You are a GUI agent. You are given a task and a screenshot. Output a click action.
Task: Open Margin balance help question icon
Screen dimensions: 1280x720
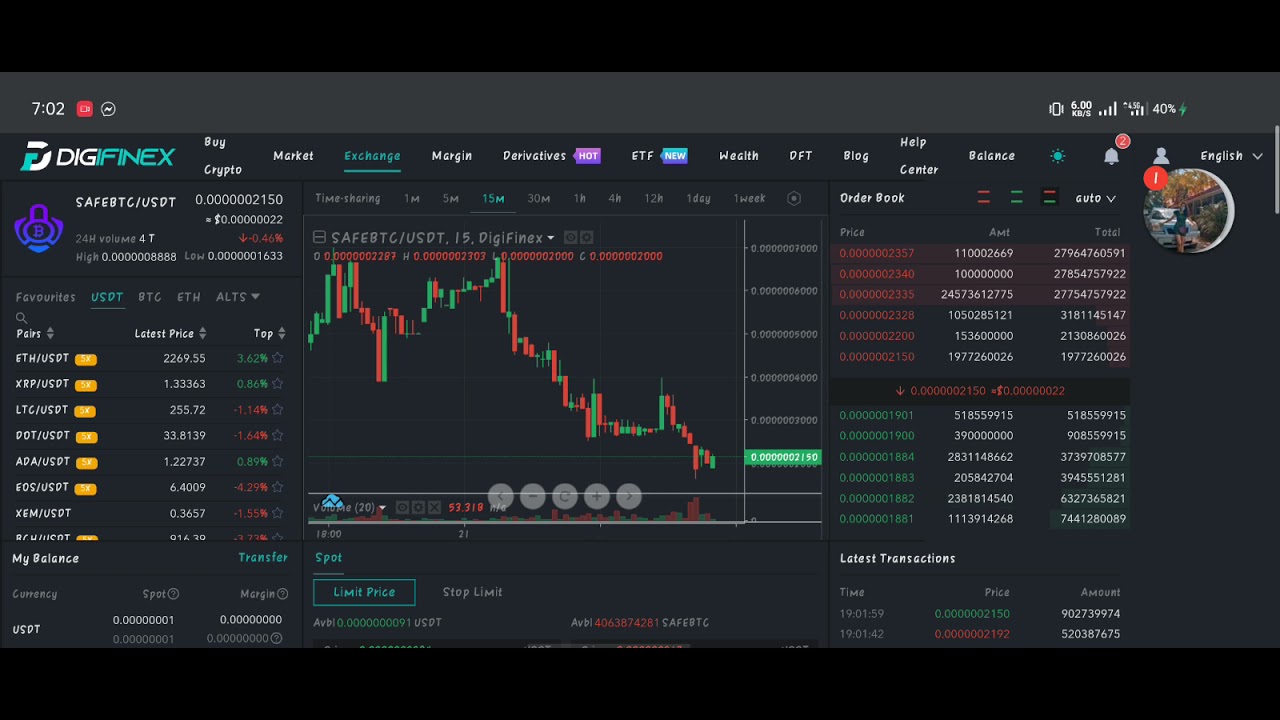pos(283,594)
